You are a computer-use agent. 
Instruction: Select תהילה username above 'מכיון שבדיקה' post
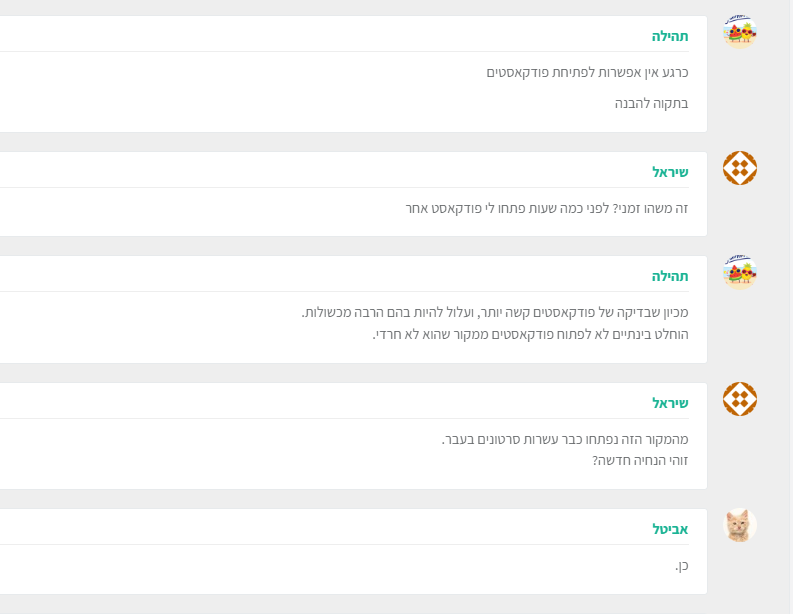coord(670,276)
